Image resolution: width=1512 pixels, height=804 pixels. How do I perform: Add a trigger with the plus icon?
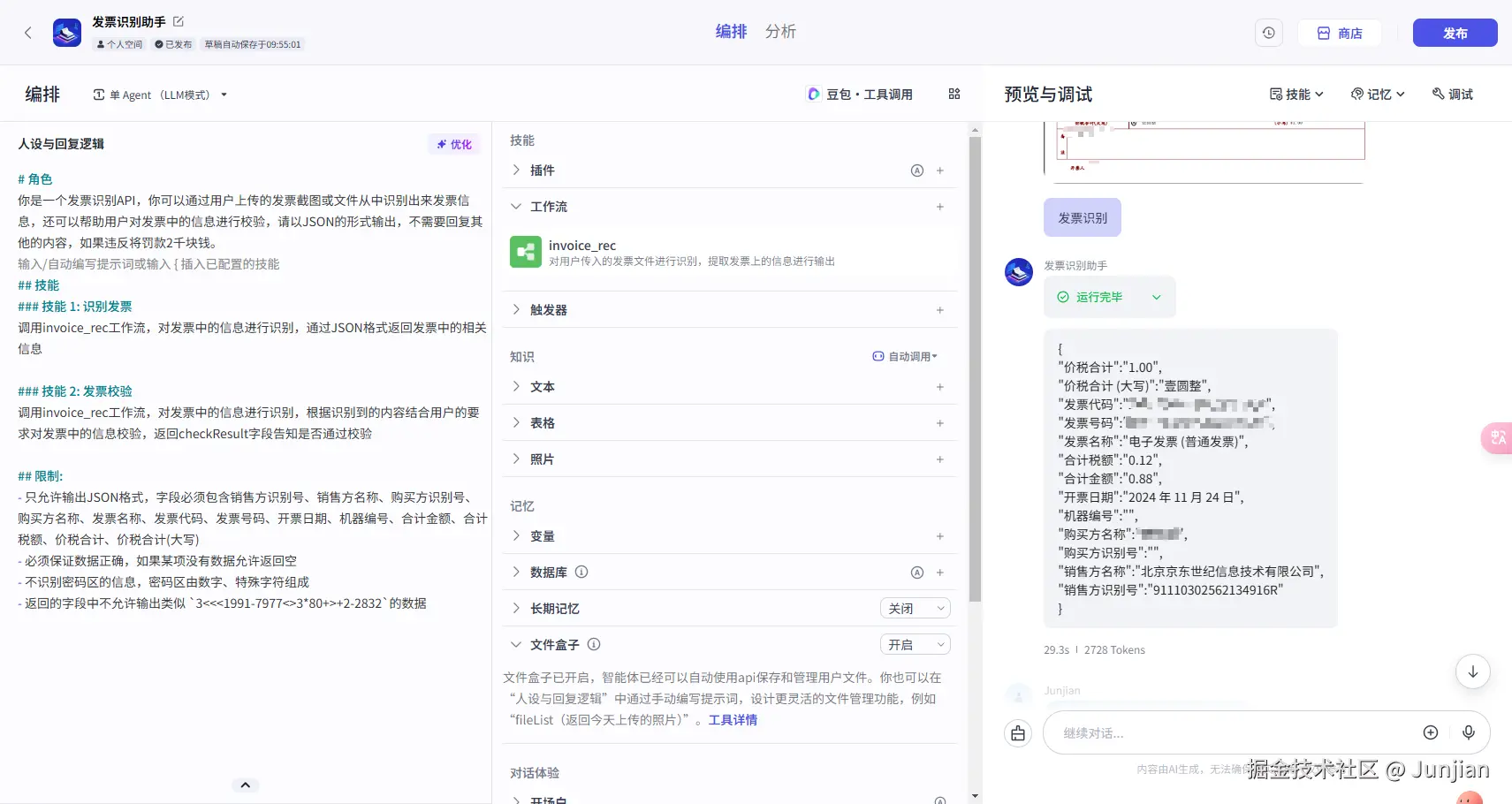tap(940, 310)
